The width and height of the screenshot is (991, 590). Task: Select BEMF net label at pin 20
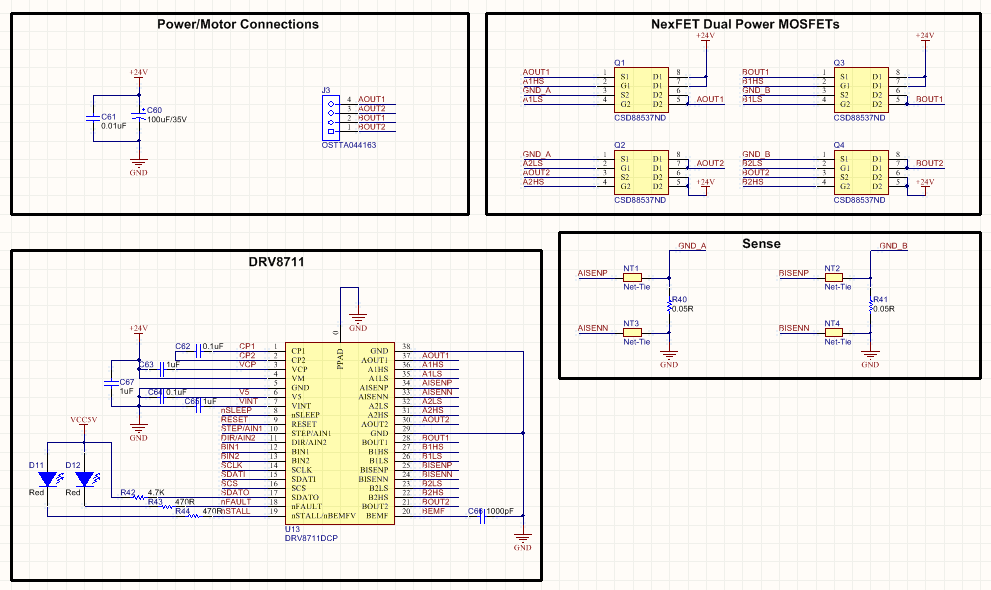click(x=434, y=510)
